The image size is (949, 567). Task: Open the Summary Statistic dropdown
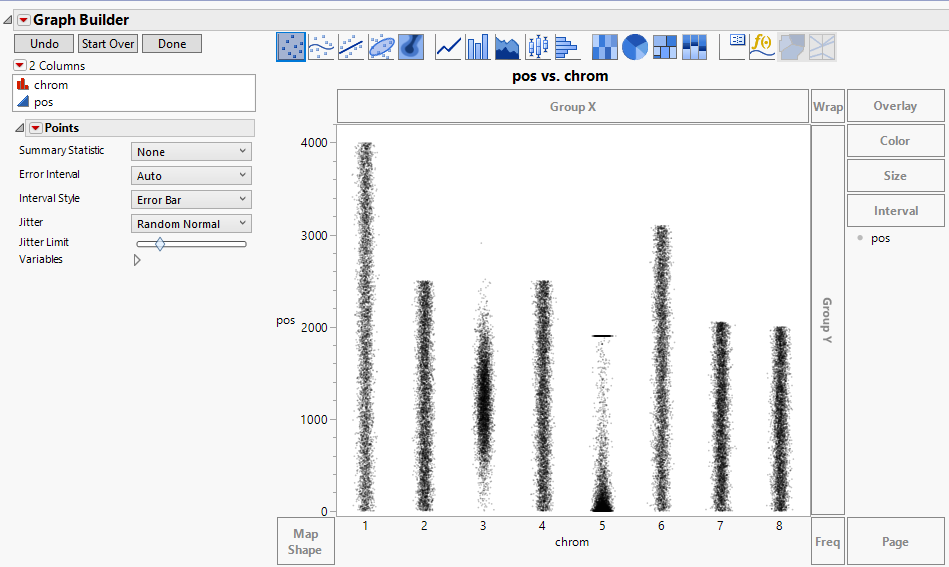[x=191, y=152]
